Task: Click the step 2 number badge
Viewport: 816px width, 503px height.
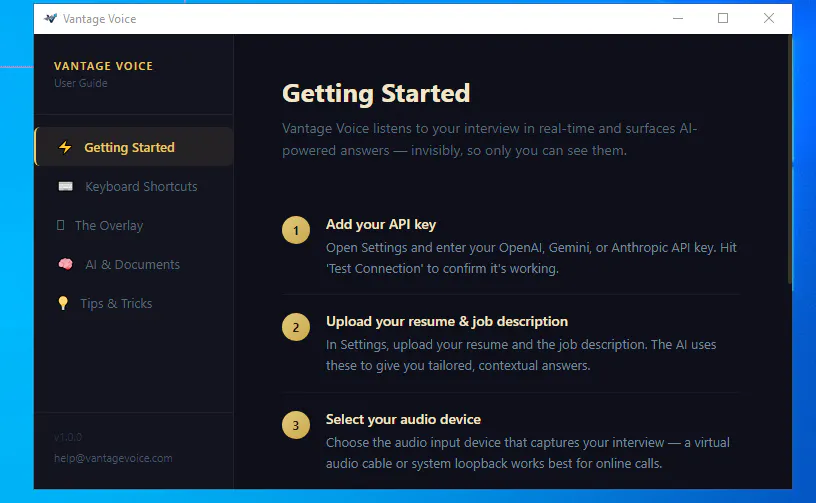Action: click(296, 327)
